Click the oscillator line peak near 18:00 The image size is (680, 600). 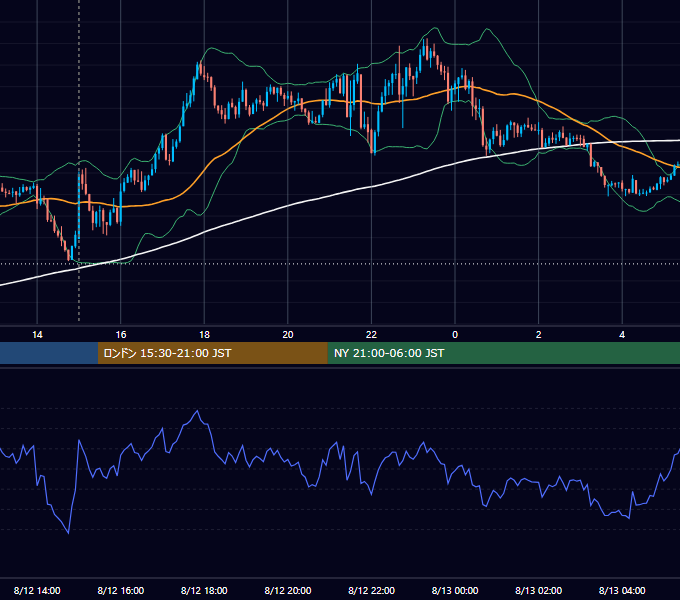point(197,411)
